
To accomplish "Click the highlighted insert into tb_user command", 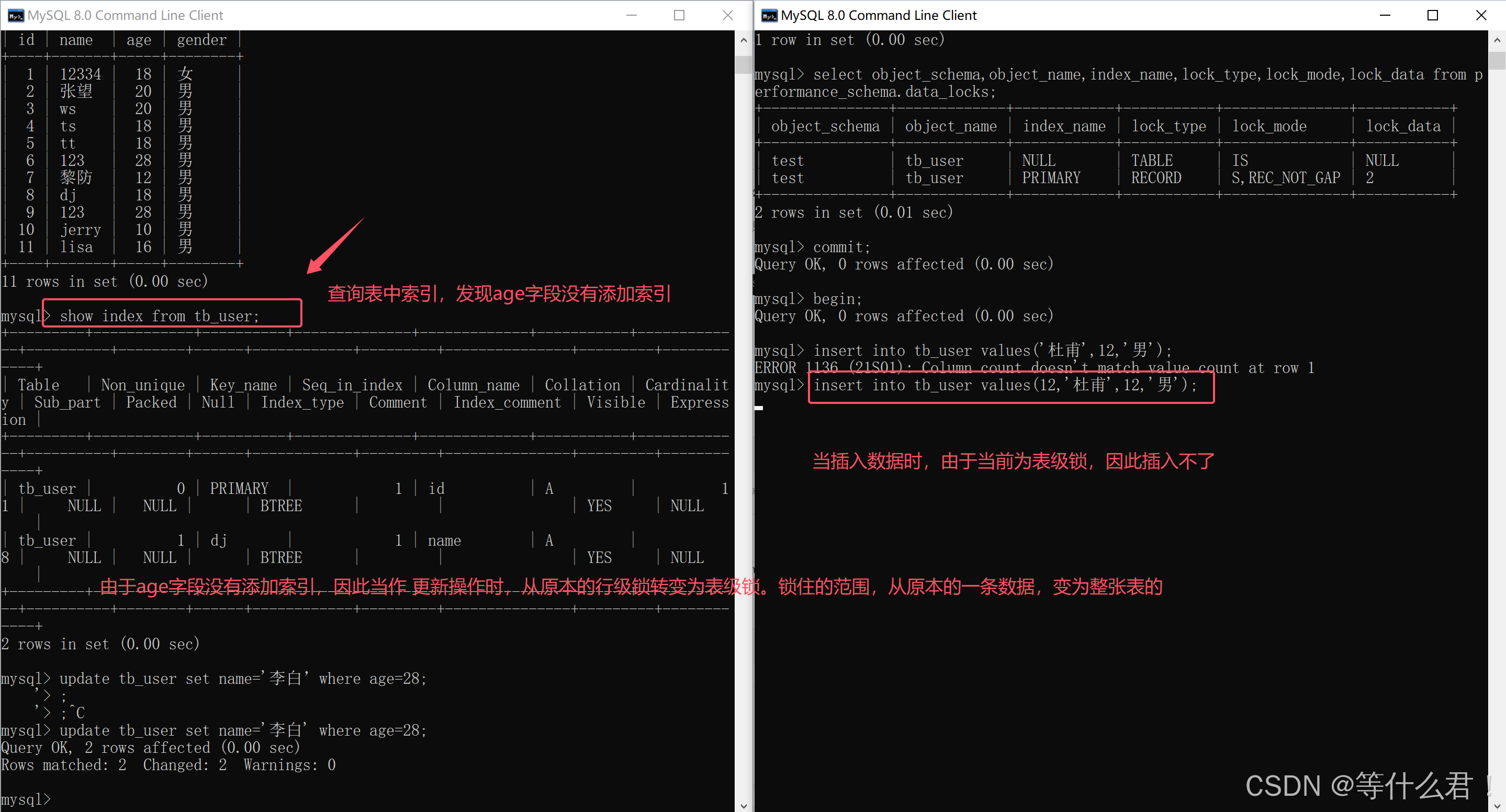I will tap(1005, 385).
